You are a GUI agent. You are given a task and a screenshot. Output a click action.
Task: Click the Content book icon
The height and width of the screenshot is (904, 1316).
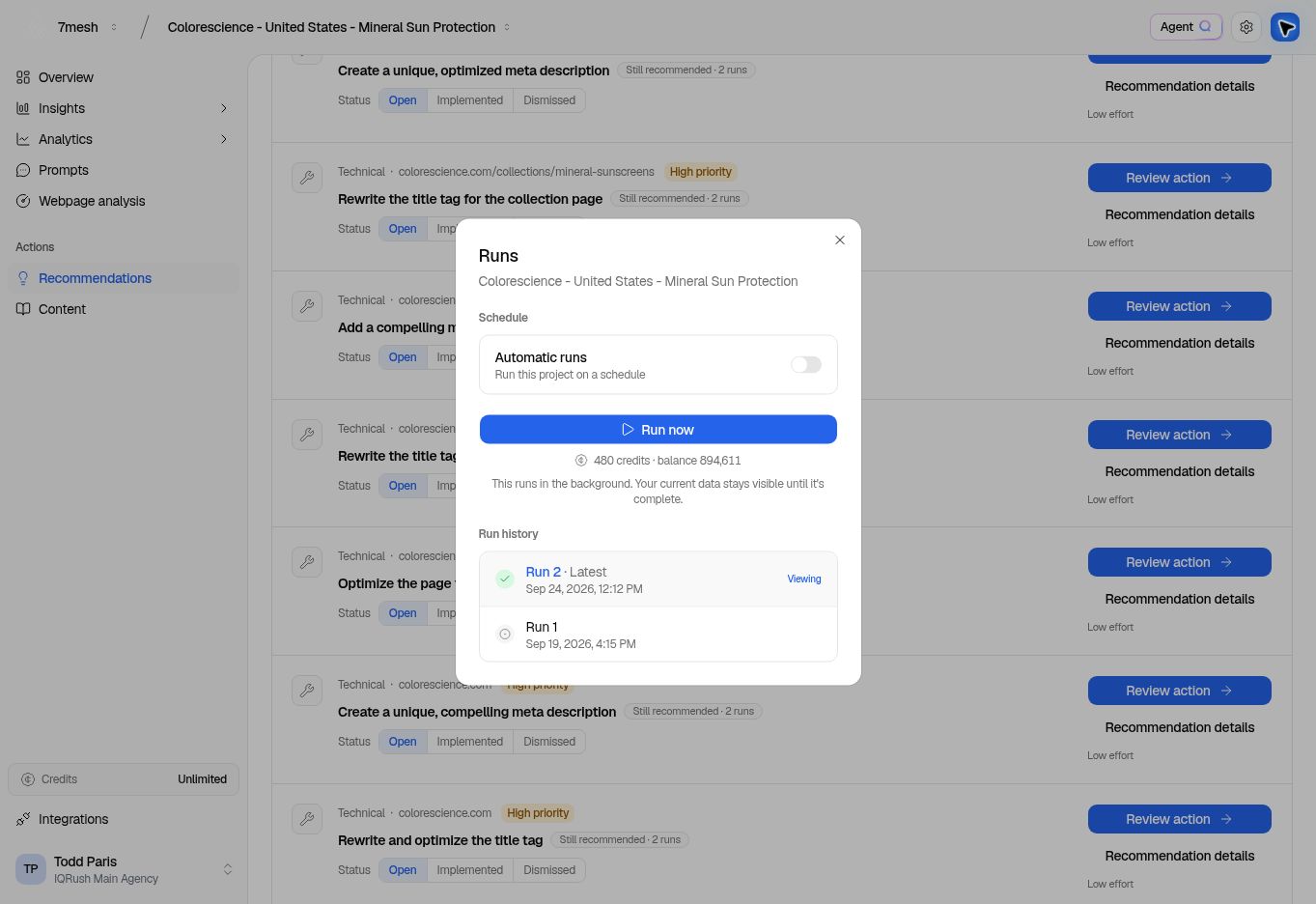[x=23, y=309]
